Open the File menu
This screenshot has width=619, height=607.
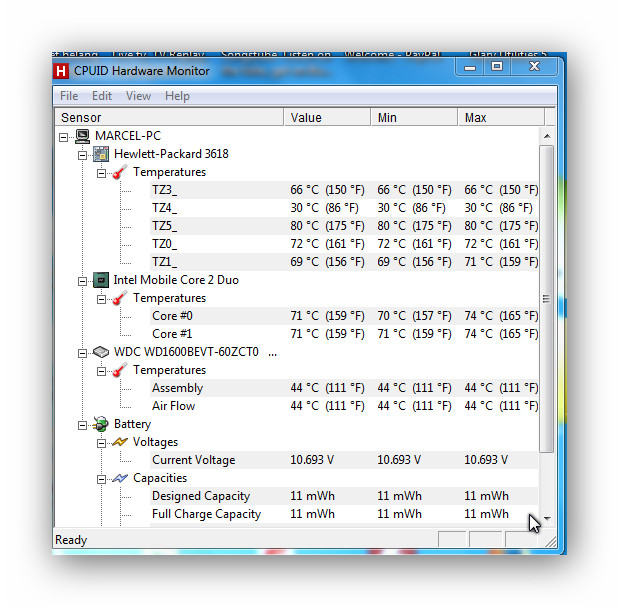coord(69,96)
